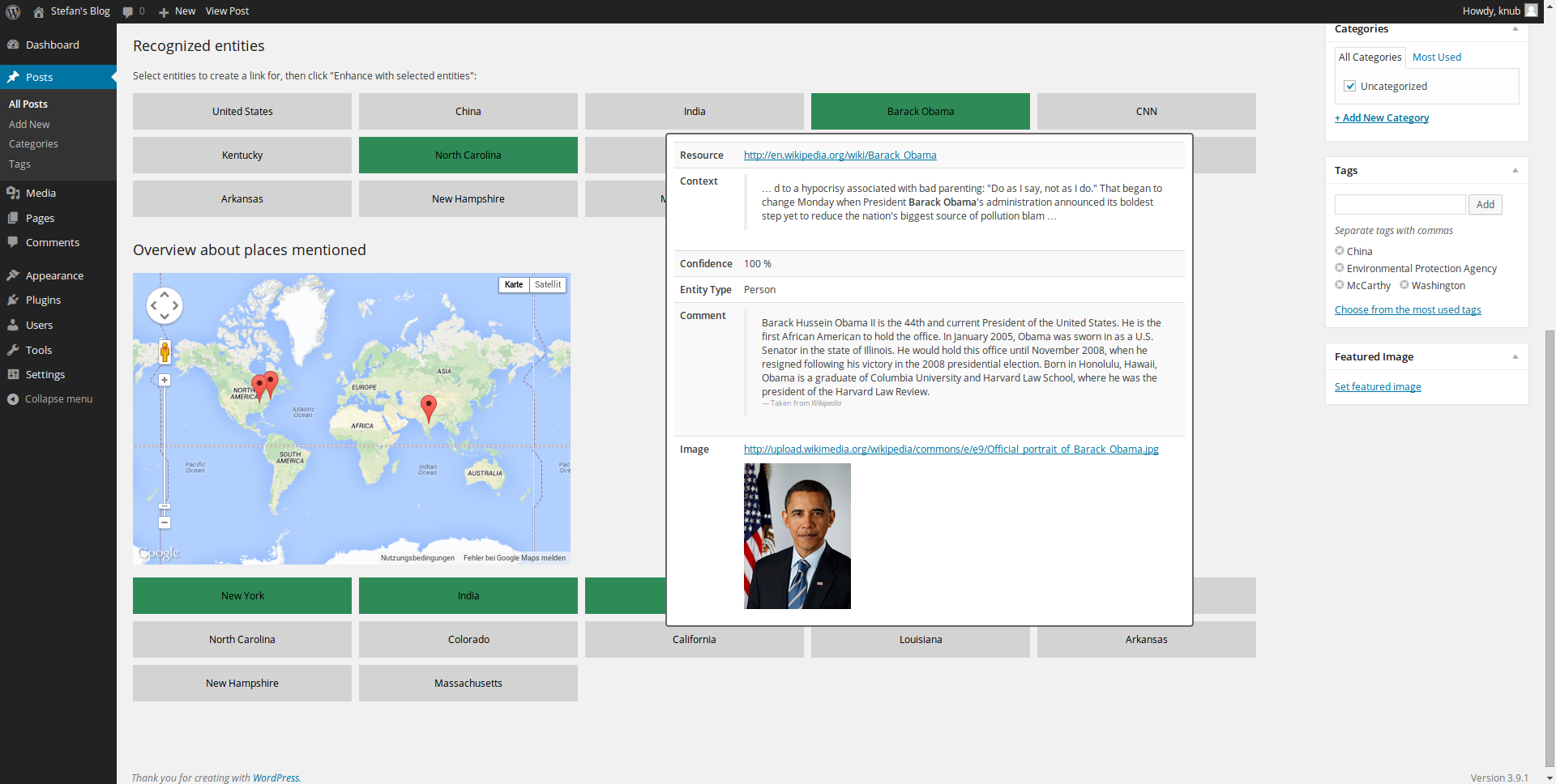This screenshot has height=784, width=1556.
Task: Select the CNN entity button
Action: point(1147,111)
